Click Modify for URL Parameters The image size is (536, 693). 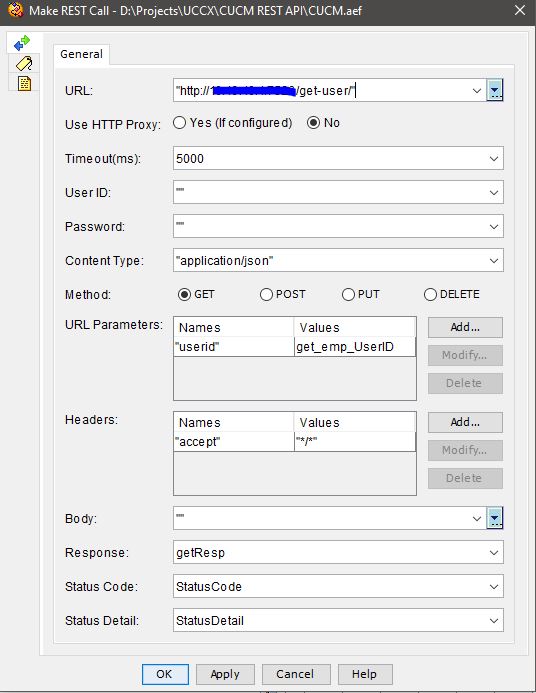[x=465, y=355]
